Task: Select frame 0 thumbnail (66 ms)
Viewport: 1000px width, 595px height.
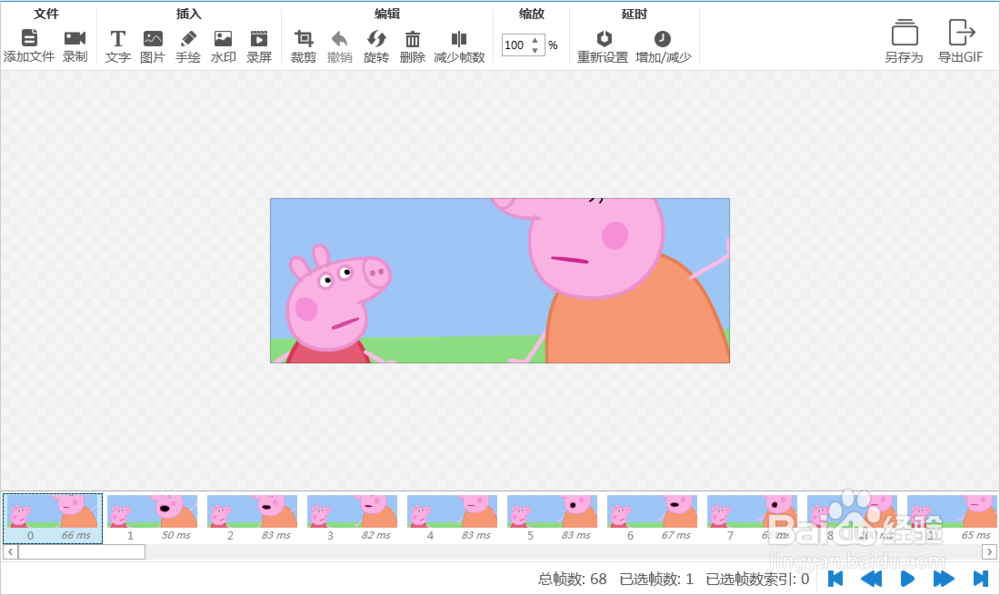Action: [53, 518]
